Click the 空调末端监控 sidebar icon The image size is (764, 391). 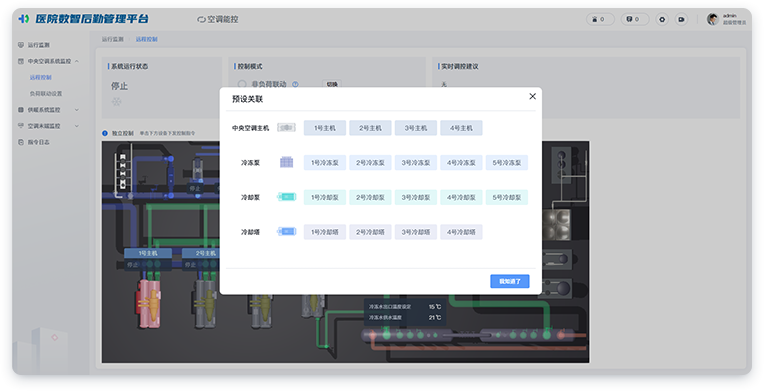(20, 126)
